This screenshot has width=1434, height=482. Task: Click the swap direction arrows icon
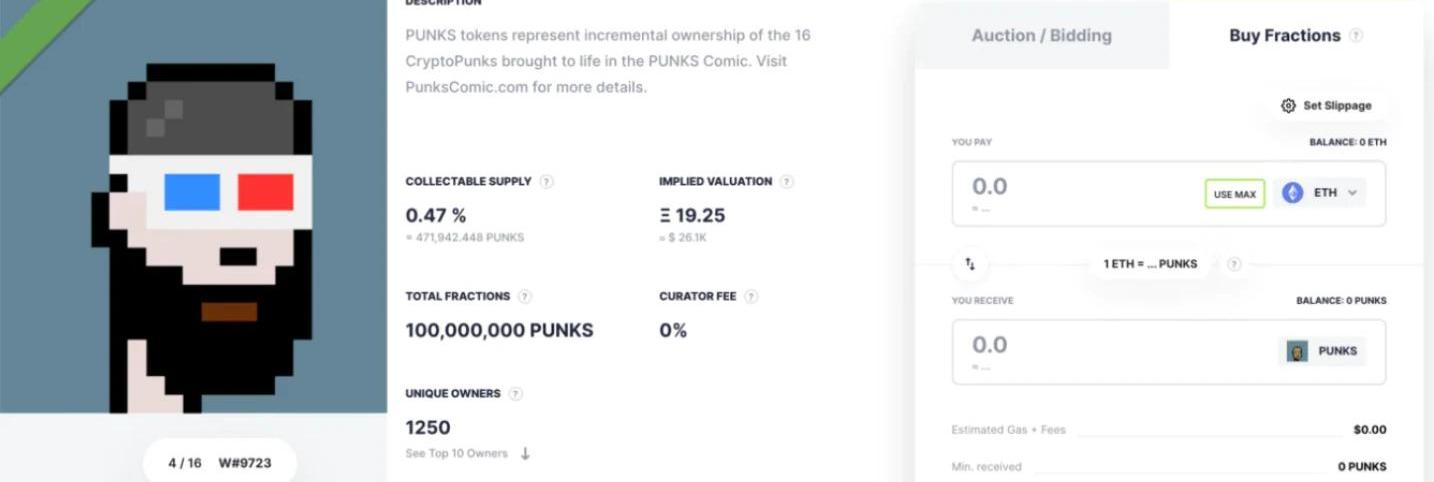click(970, 264)
